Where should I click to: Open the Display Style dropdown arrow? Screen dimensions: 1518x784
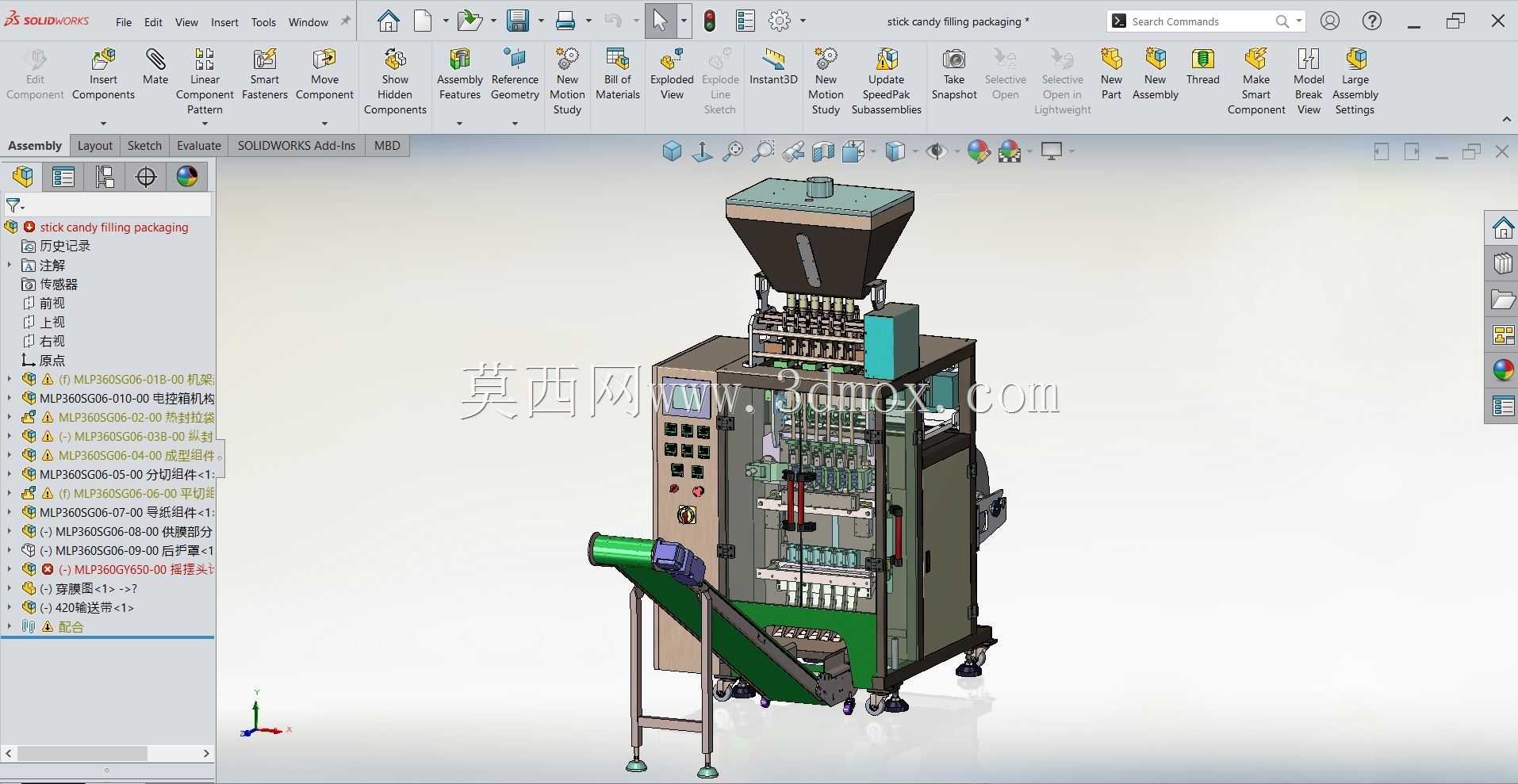[x=915, y=151]
